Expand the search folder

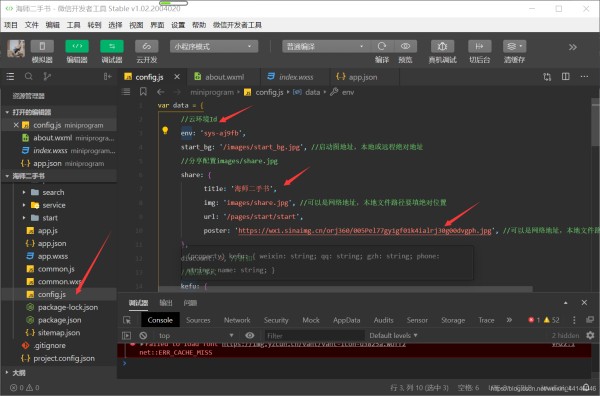tap(53, 192)
